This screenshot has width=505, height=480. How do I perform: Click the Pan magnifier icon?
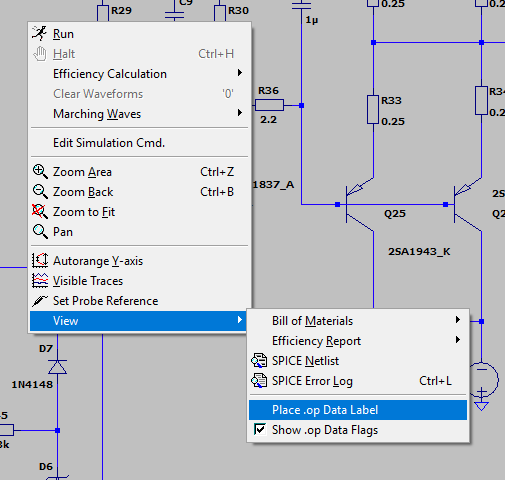click(x=40, y=232)
